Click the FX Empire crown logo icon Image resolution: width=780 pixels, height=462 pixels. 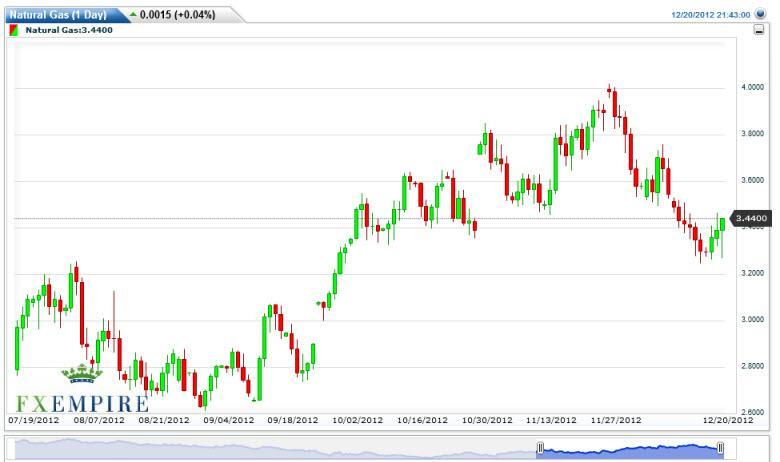point(82,374)
